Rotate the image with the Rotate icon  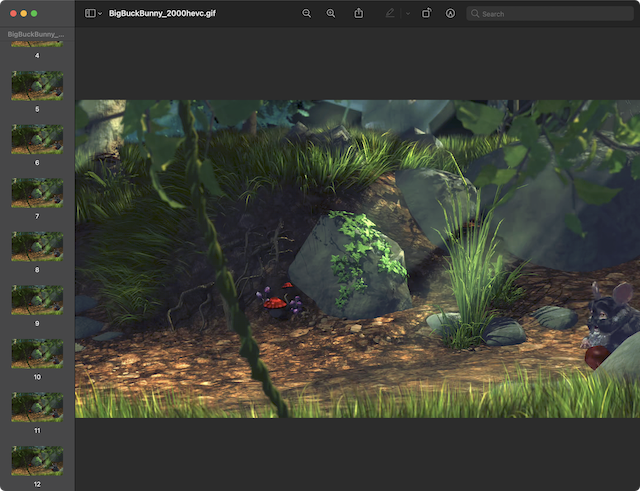pyautogui.click(x=426, y=13)
